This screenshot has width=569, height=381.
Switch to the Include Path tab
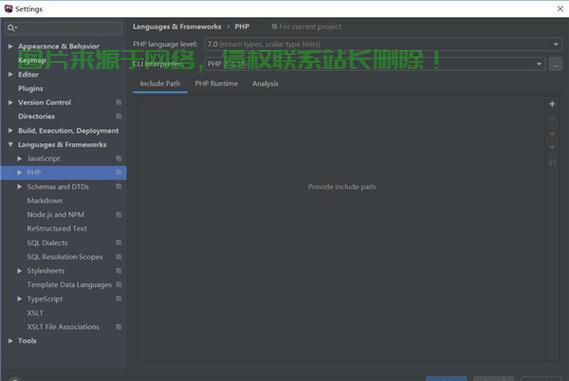160,84
